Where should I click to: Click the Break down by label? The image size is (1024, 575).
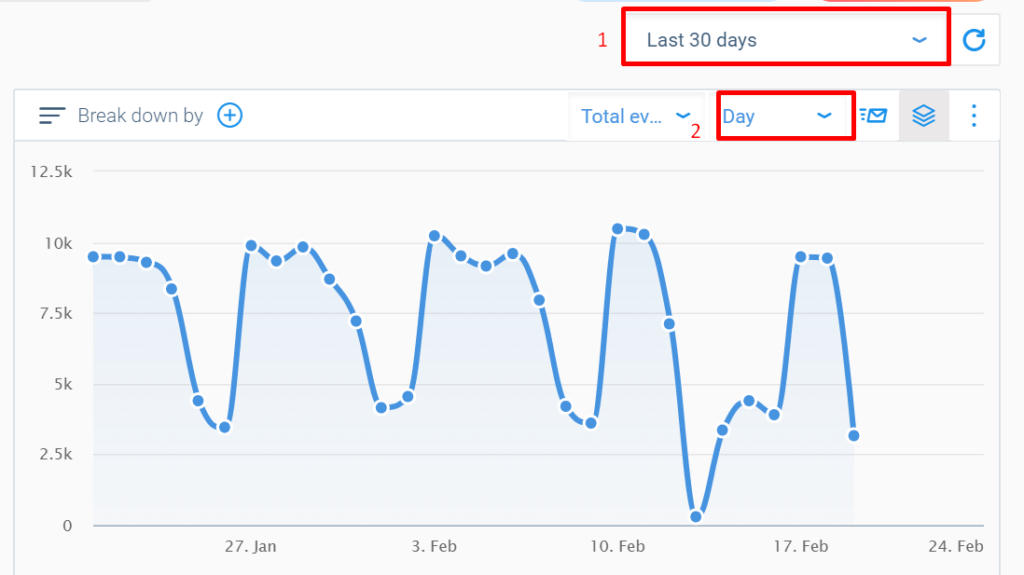pyautogui.click(x=140, y=116)
